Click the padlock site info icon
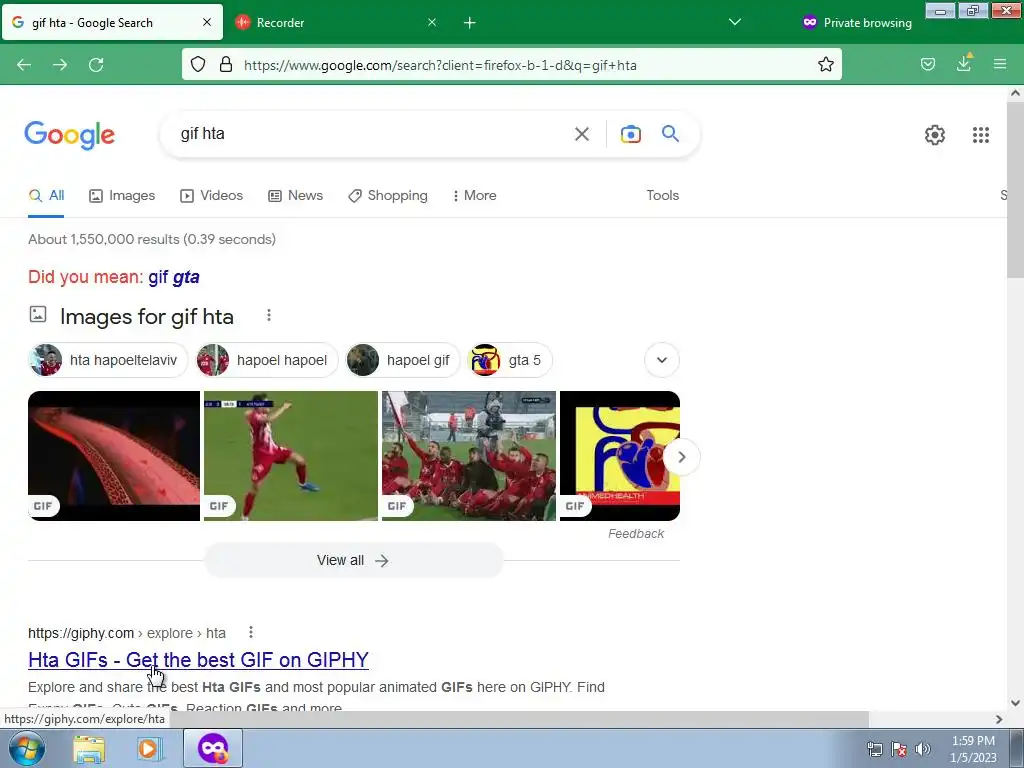 [226, 64]
